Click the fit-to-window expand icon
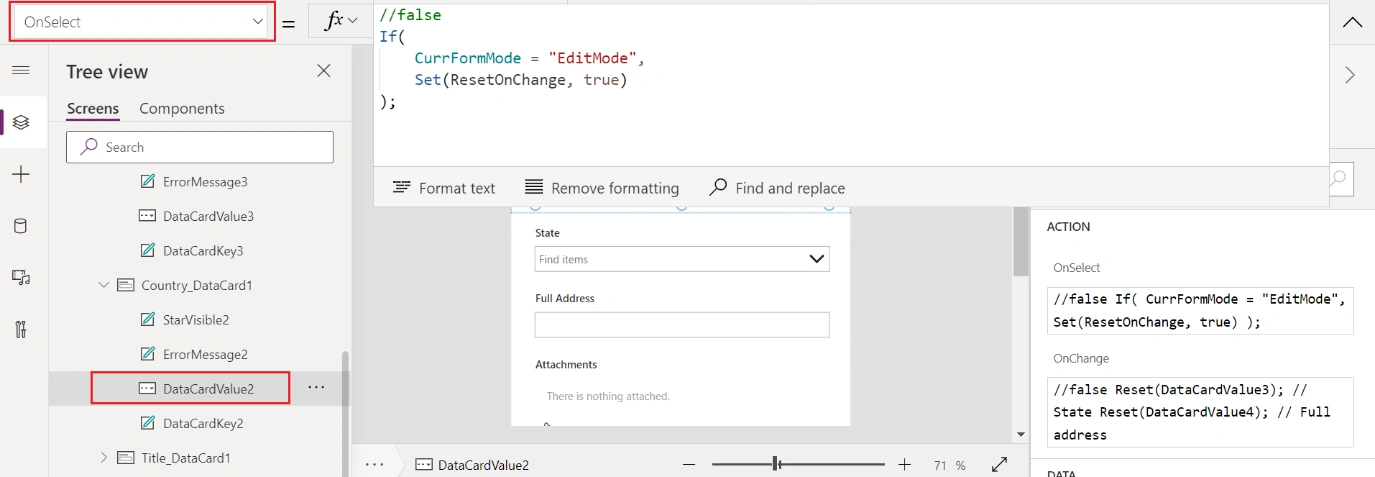Screen dimensions: 1375x477 coord(999,465)
